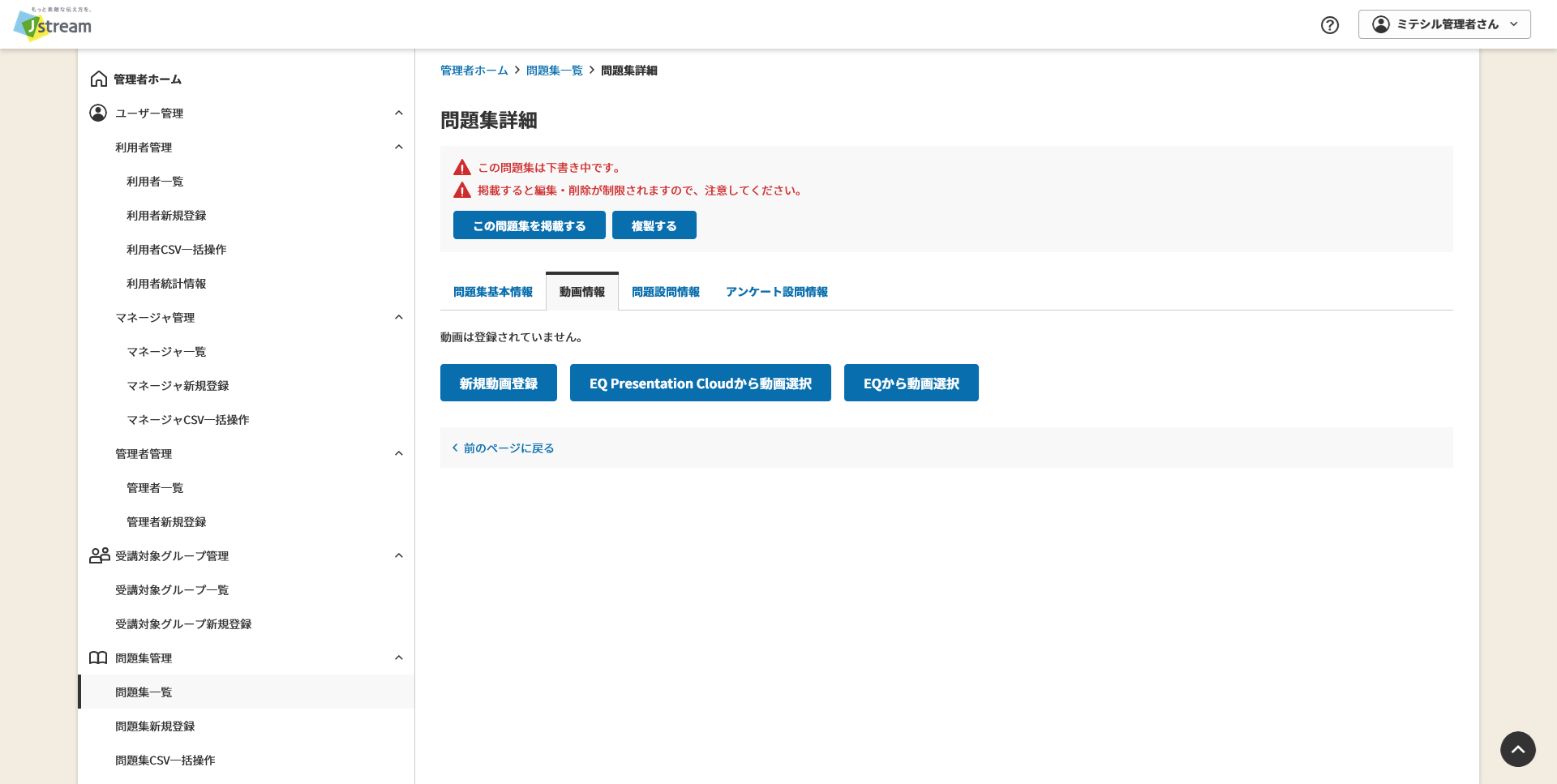Open 問題集新規登録 in the sidebar
The height and width of the screenshot is (784, 1557).
(x=155, y=726)
